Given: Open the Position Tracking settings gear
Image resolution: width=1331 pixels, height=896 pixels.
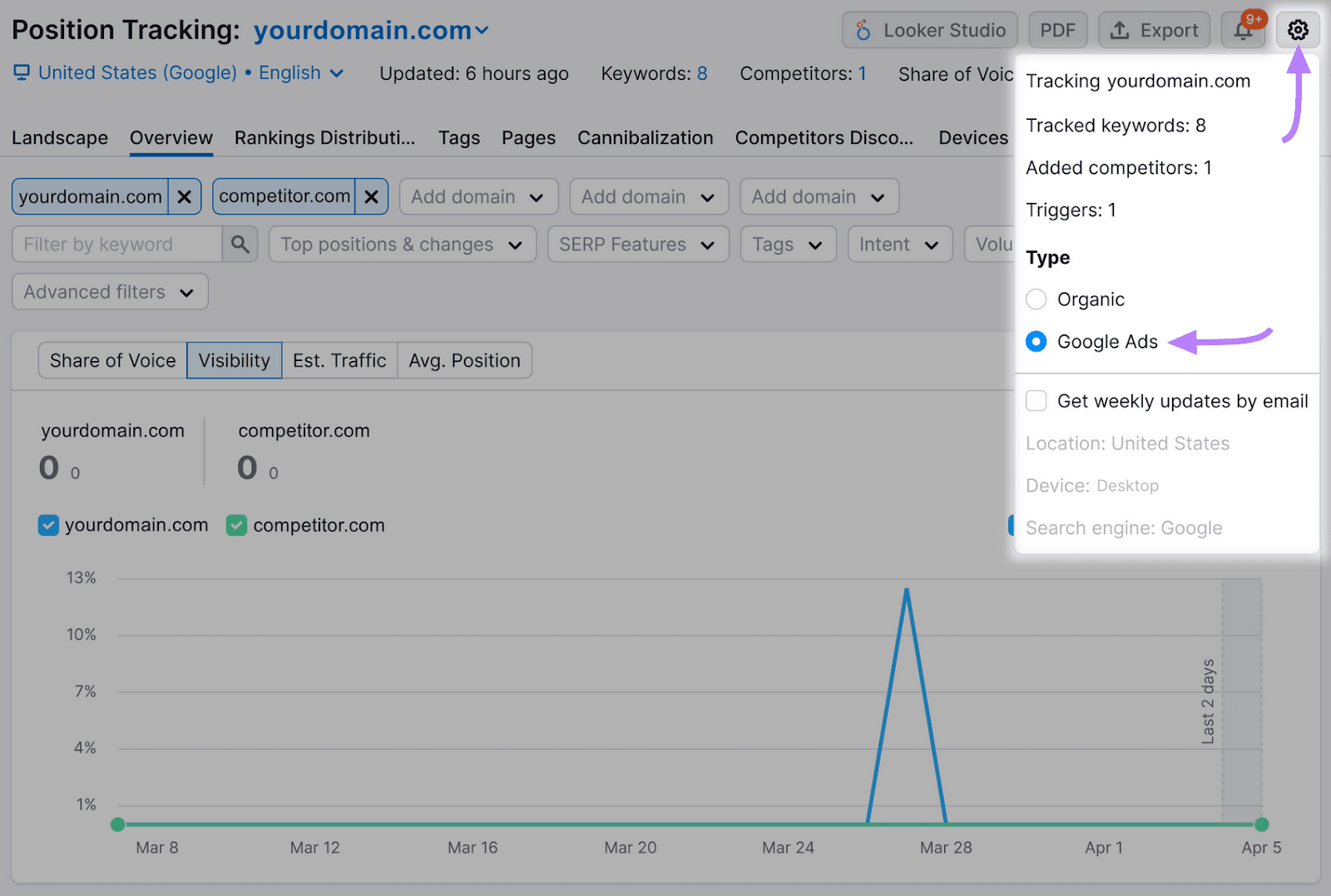Looking at the screenshot, I should tap(1298, 30).
